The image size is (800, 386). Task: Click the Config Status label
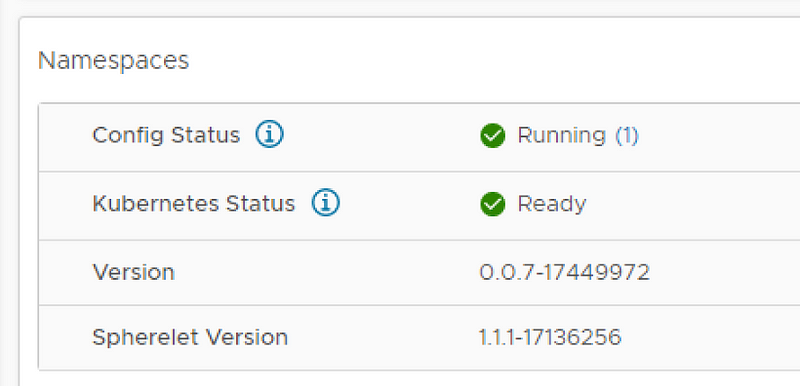(x=166, y=136)
